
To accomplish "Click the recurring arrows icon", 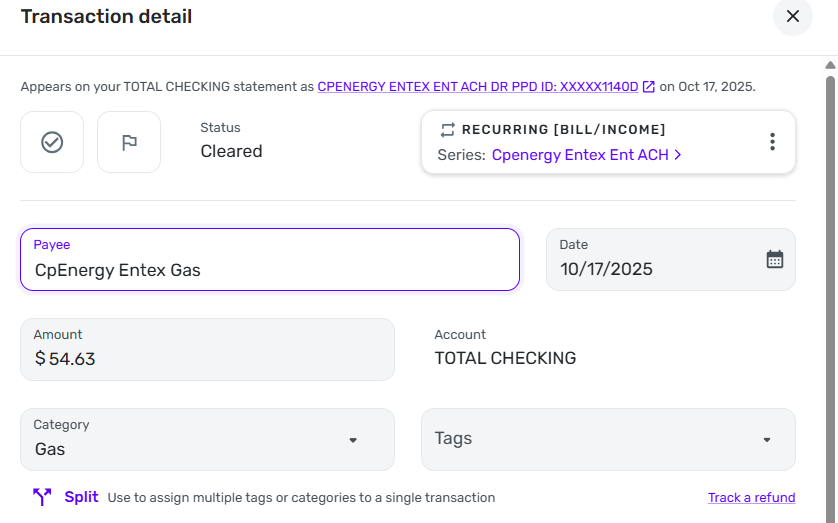I will tap(447, 130).
